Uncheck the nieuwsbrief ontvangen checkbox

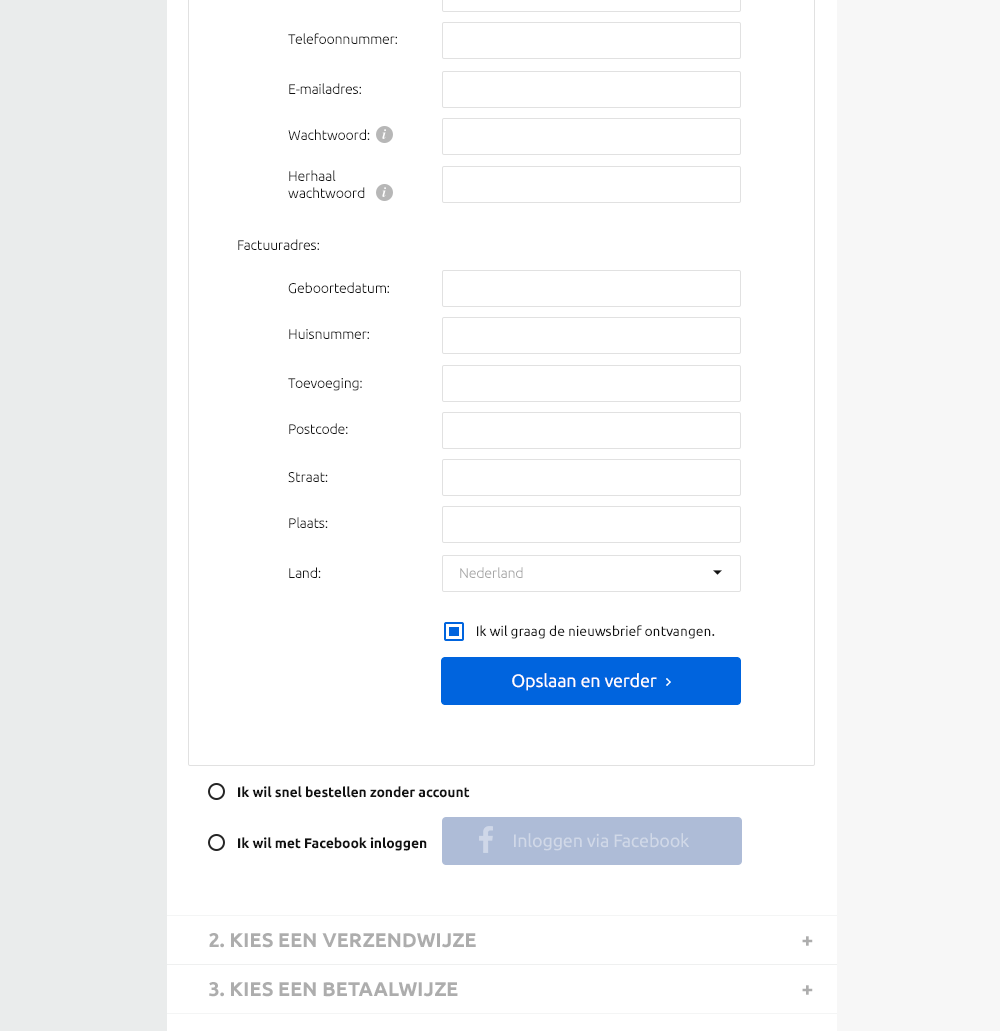click(x=454, y=631)
